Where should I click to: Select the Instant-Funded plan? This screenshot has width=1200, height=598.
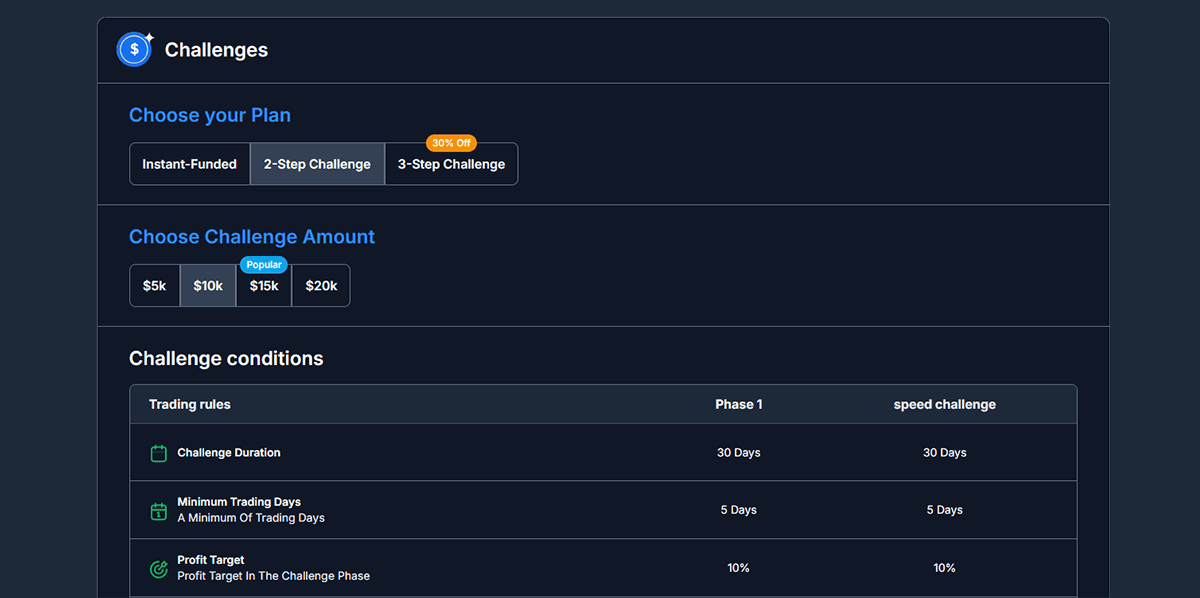(x=190, y=164)
